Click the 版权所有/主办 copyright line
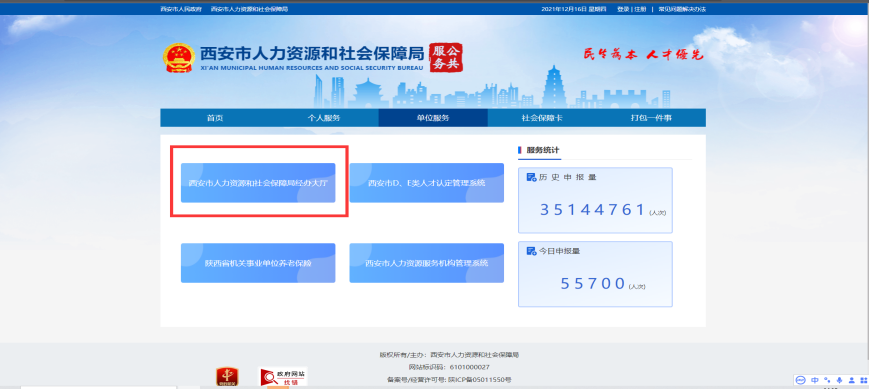 449,355
